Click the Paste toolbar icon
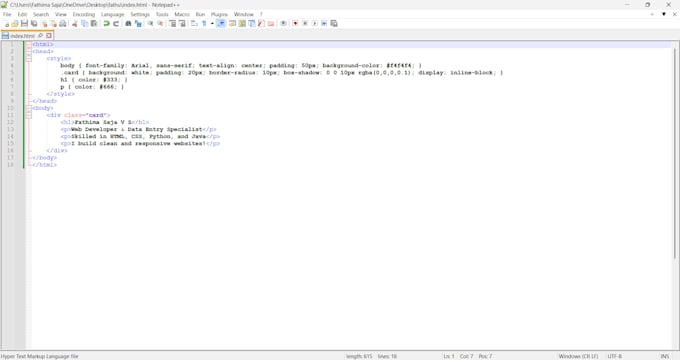Viewport: 680px width, 360px height. coord(94,23)
